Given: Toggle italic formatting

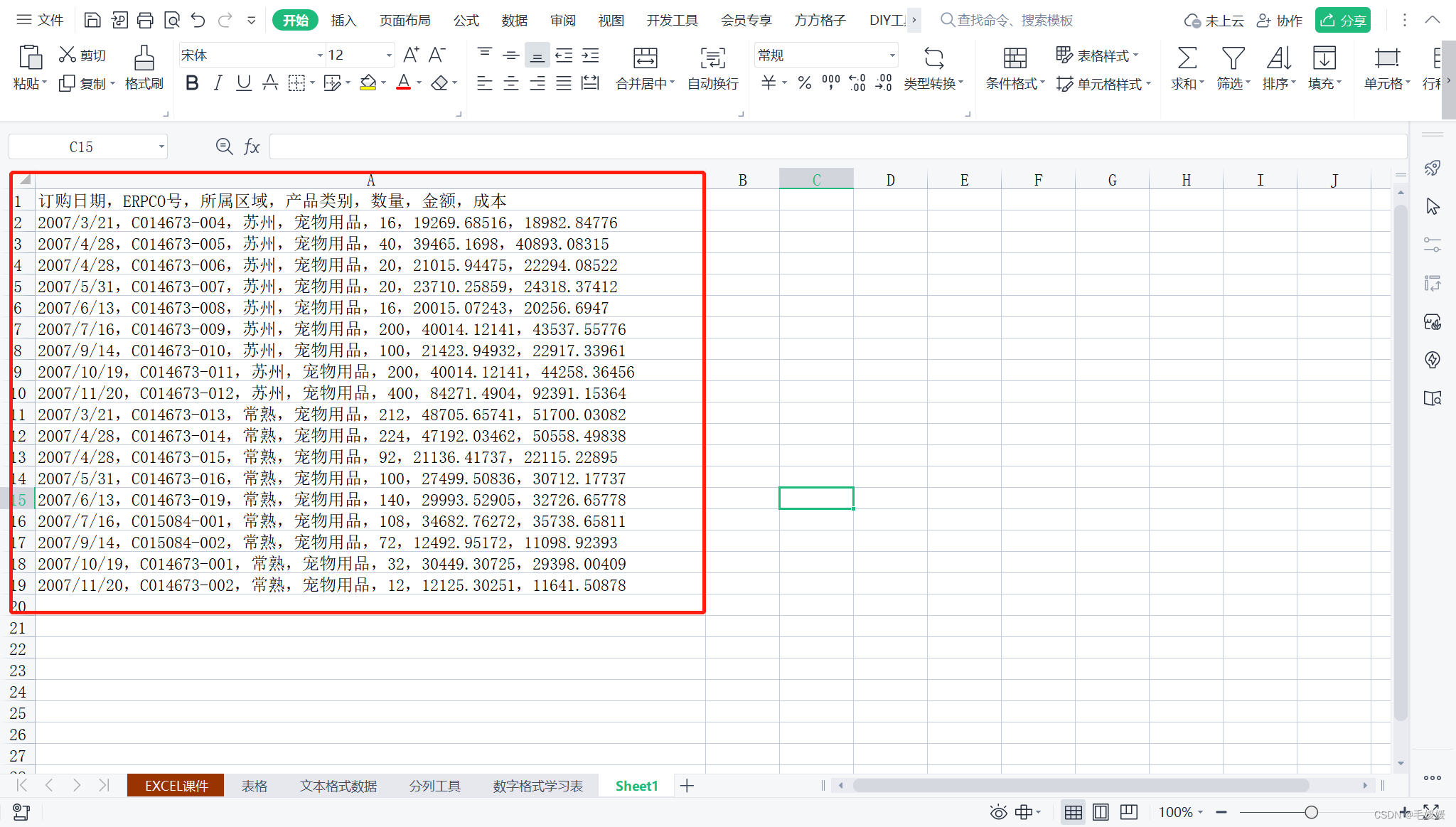Looking at the screenshot, I should (x=218, y=83).
